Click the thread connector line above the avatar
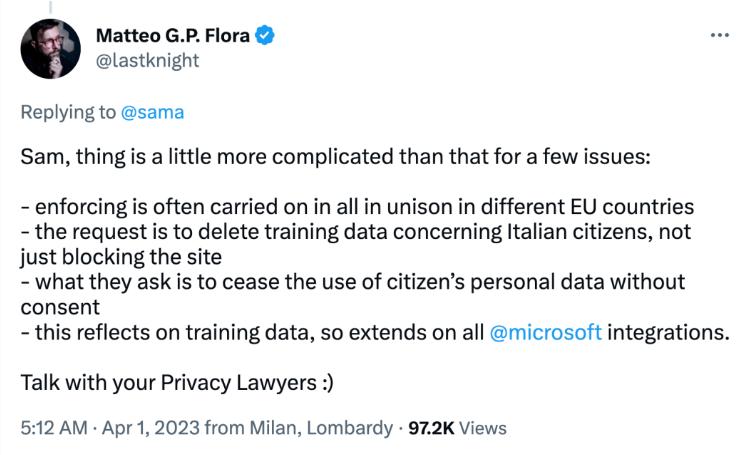This screenshot has height=455, width=752. pos(50,7)
